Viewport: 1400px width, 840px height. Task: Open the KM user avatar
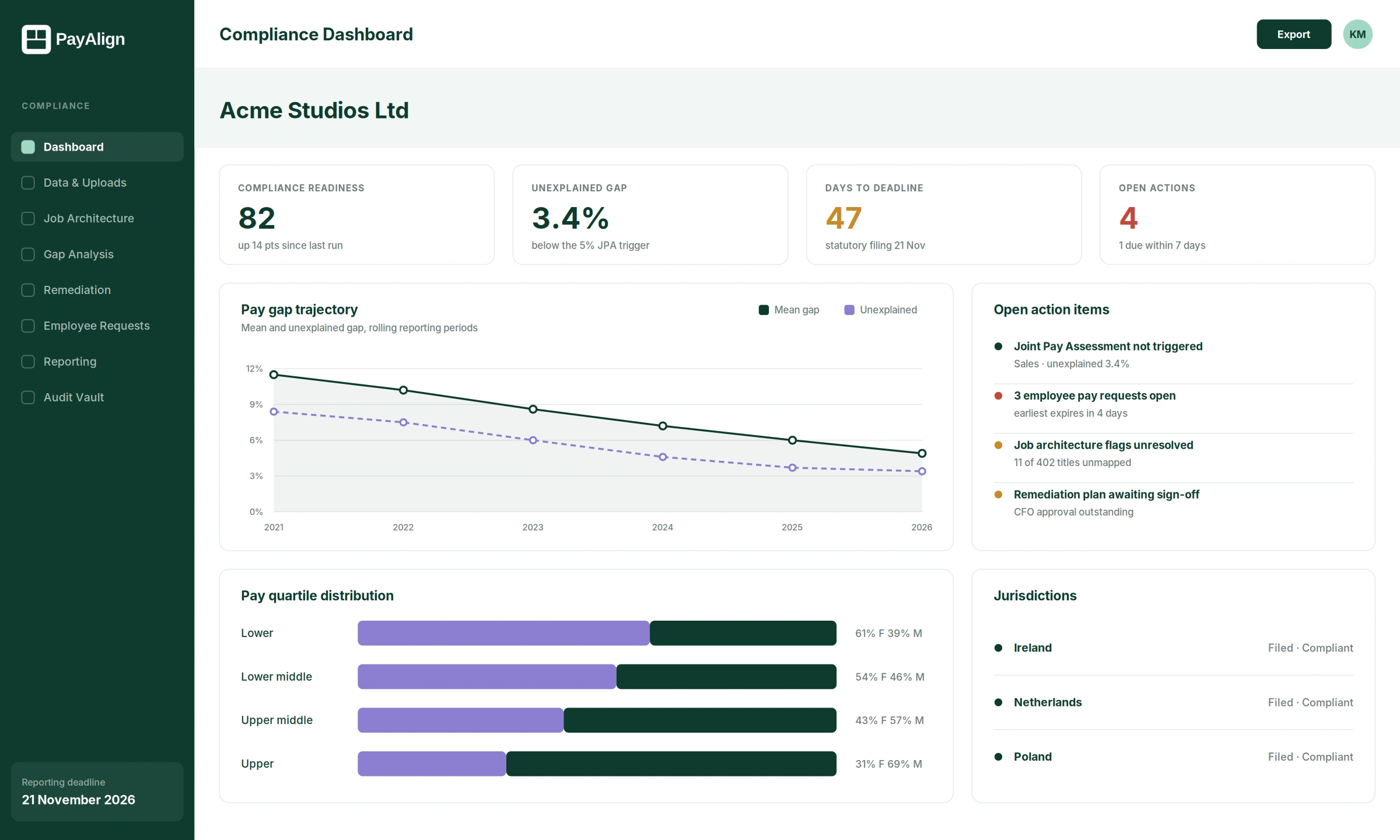1357,34
